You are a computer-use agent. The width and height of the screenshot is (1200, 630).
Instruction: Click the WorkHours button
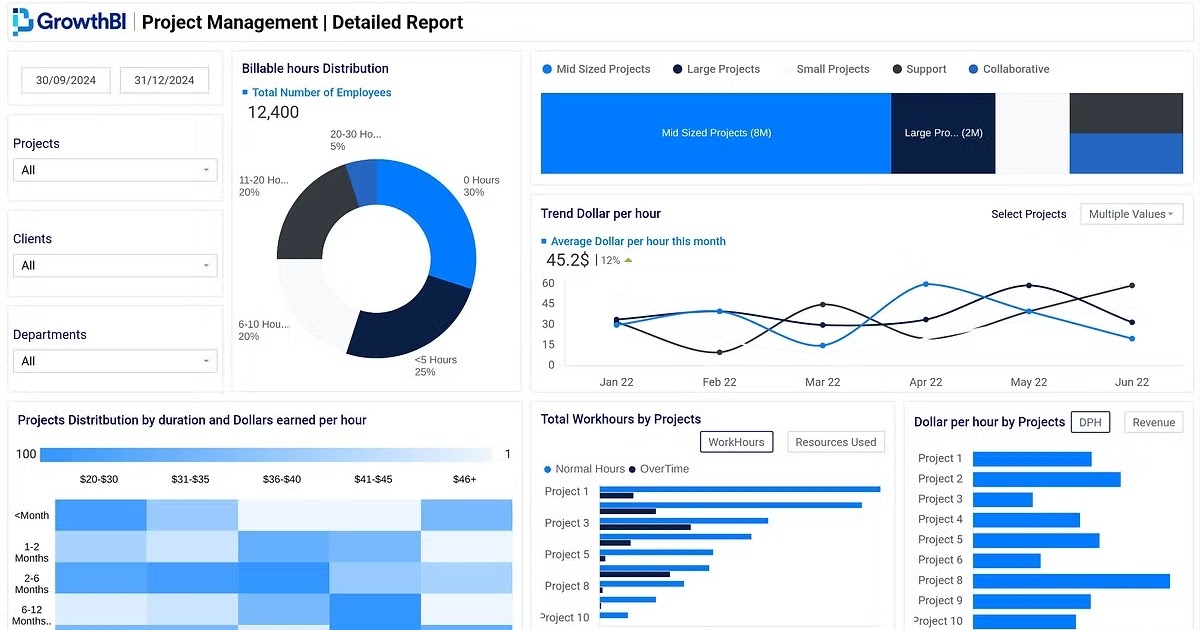point(736,441)
